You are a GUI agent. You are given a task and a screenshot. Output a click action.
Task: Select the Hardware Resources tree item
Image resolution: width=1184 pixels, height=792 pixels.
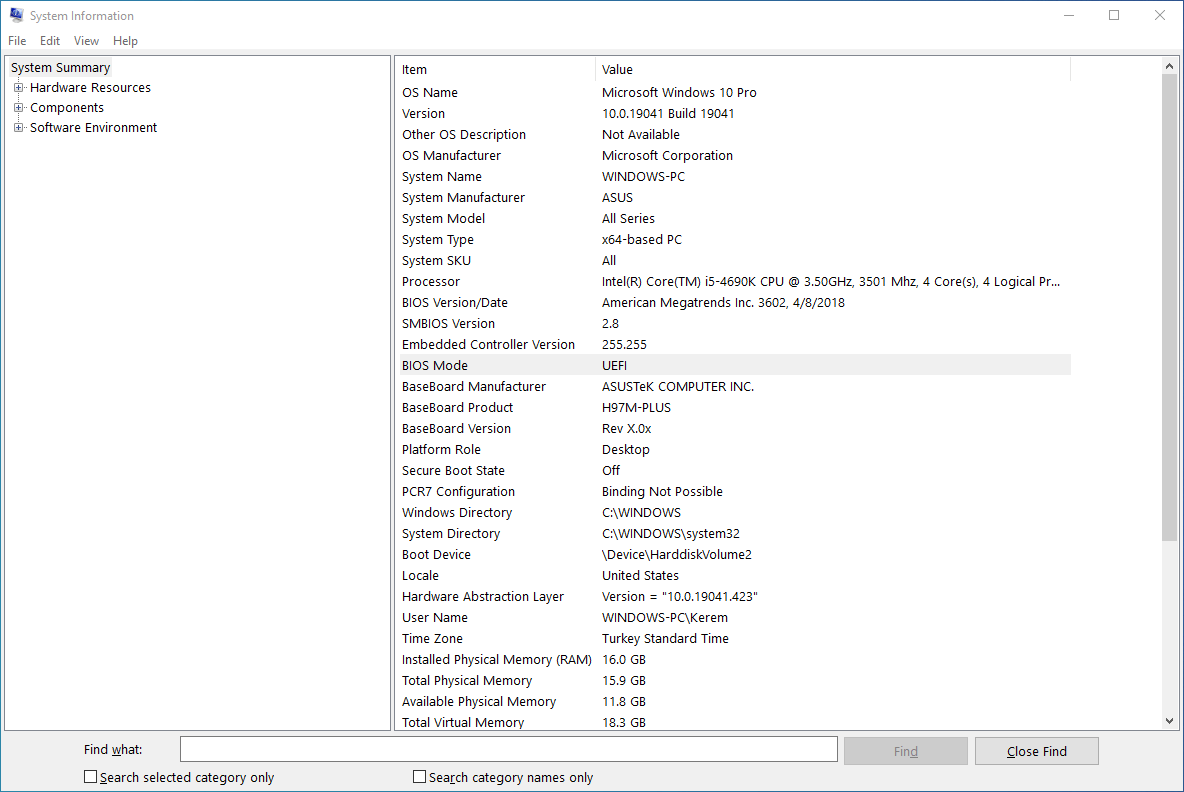coord(90,88)
